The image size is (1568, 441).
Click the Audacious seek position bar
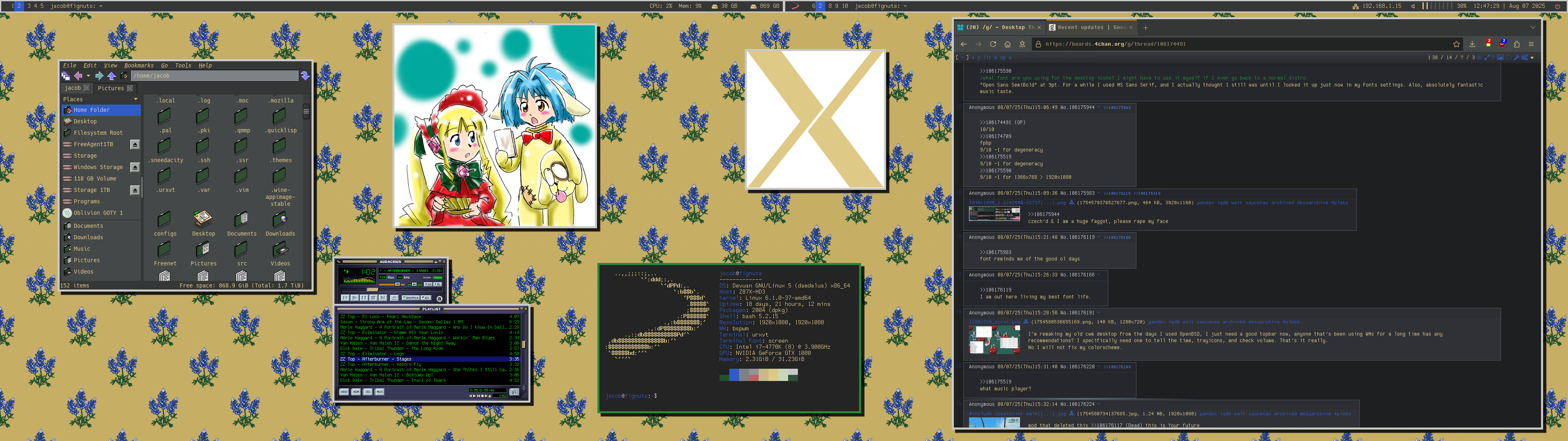392,290
